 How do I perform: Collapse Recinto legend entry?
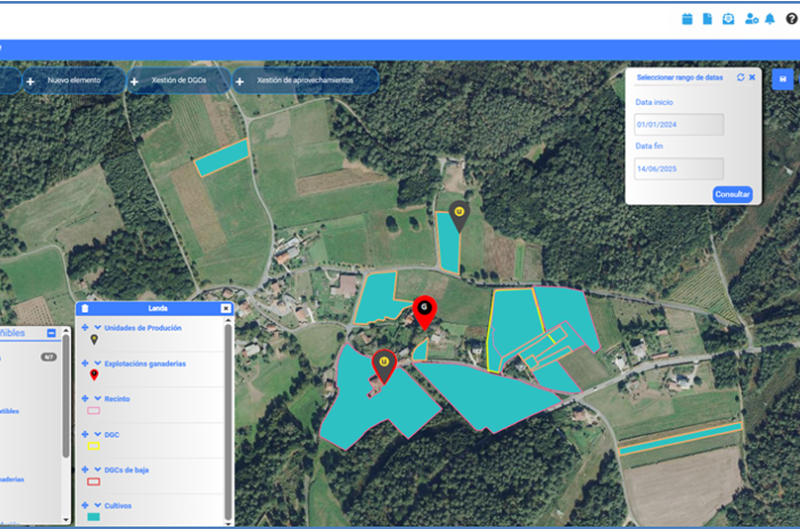[97, 398]
